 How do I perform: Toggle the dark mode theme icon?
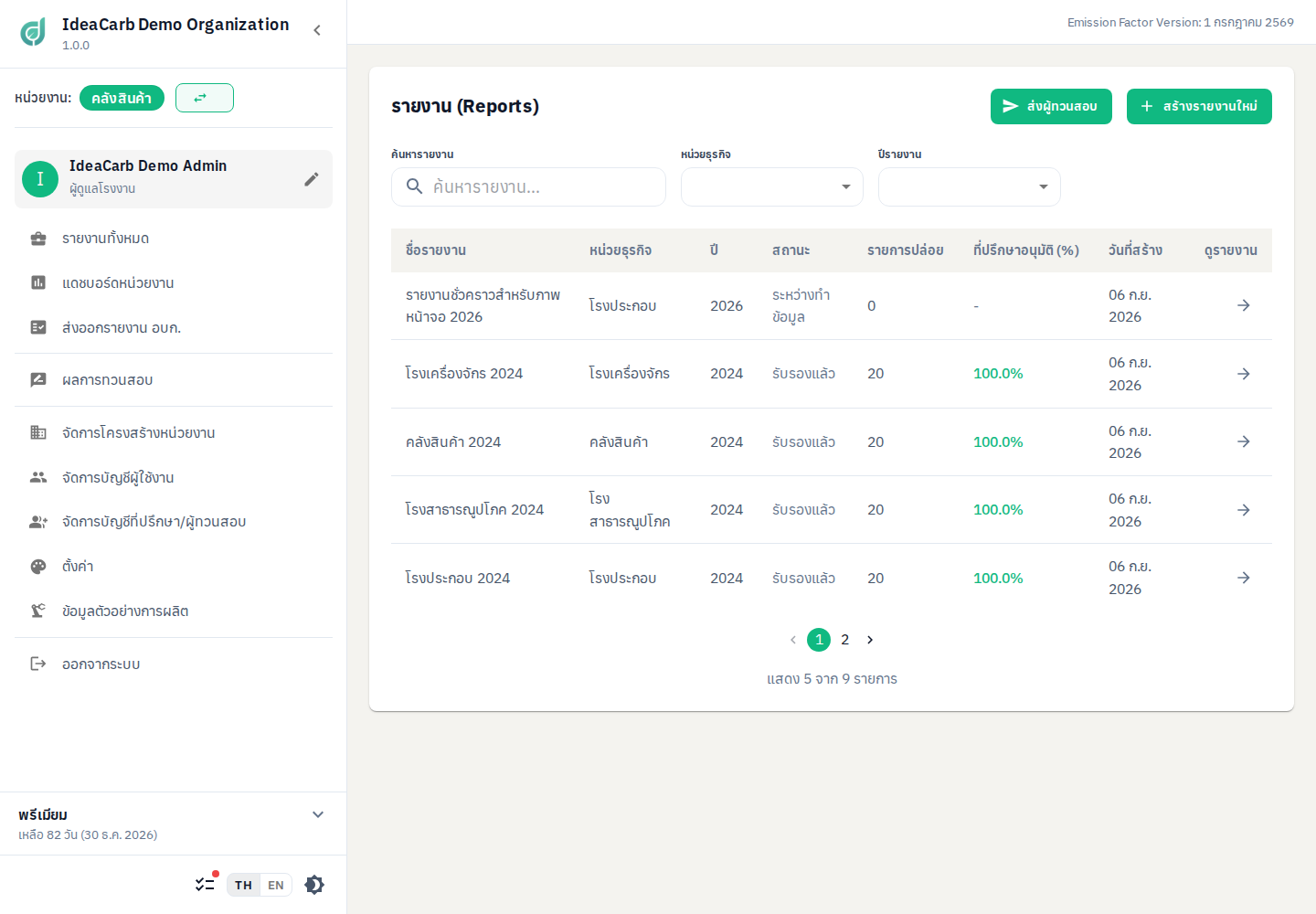314,885
